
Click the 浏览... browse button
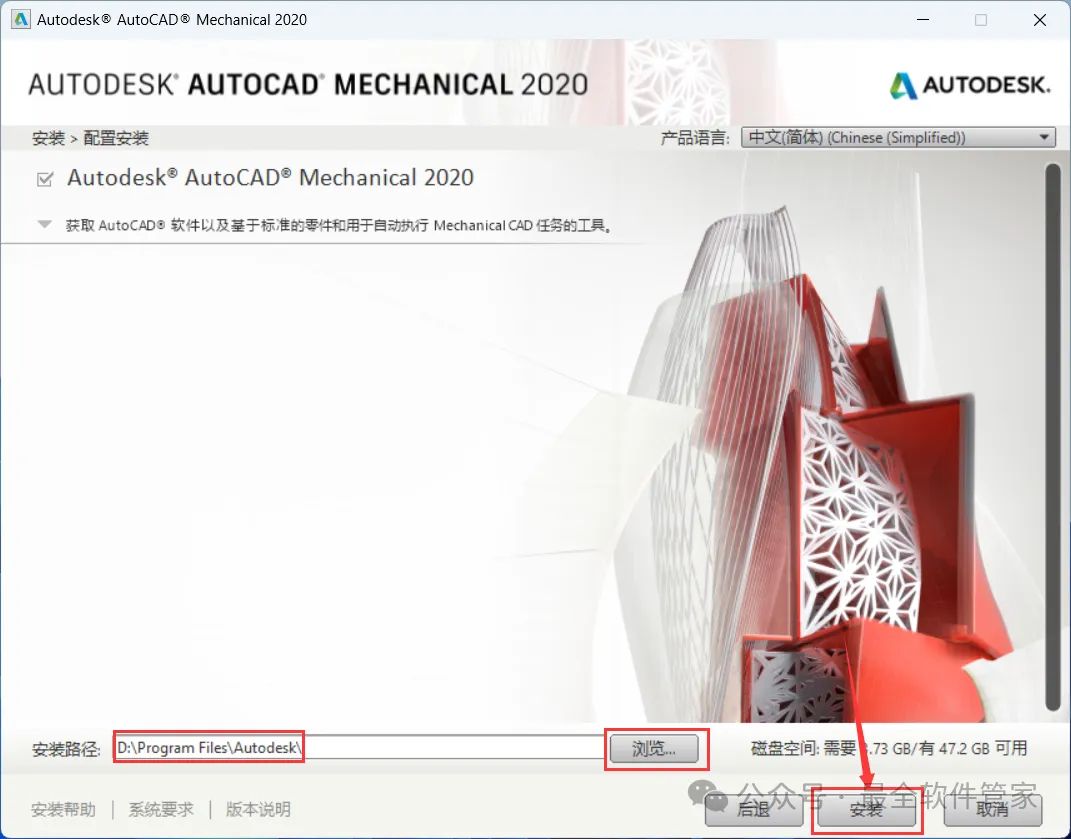tap(654, 748)
